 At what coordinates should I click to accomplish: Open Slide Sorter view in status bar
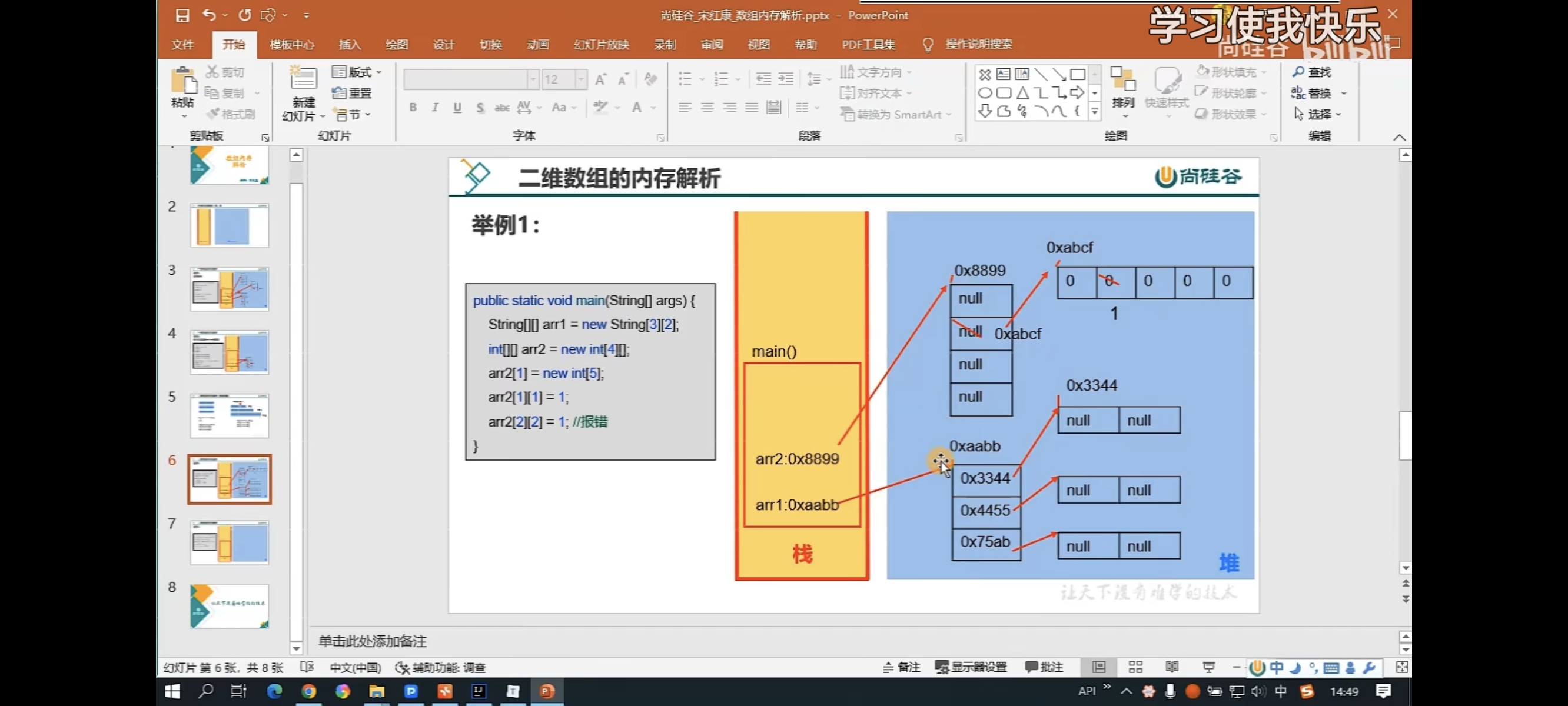(1135, 667)
